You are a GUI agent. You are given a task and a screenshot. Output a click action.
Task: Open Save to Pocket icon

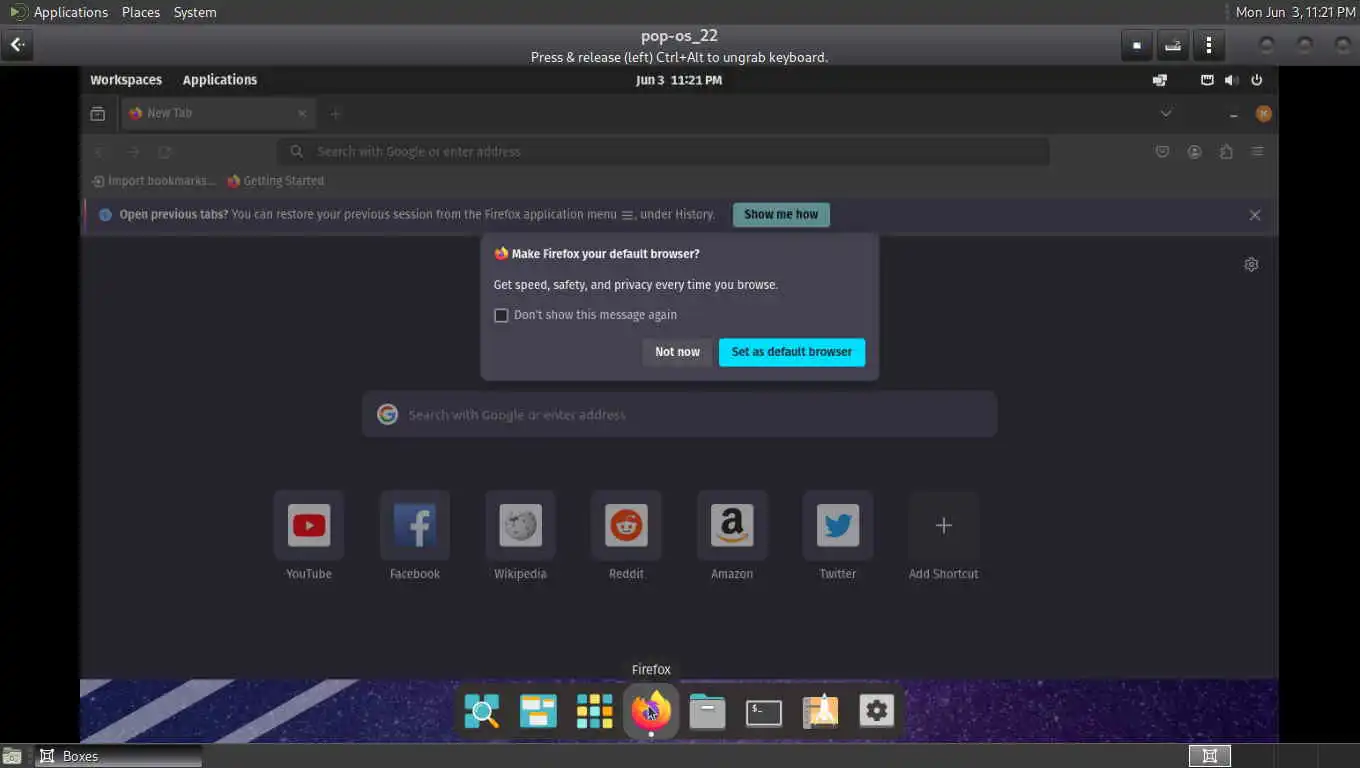1162,152
